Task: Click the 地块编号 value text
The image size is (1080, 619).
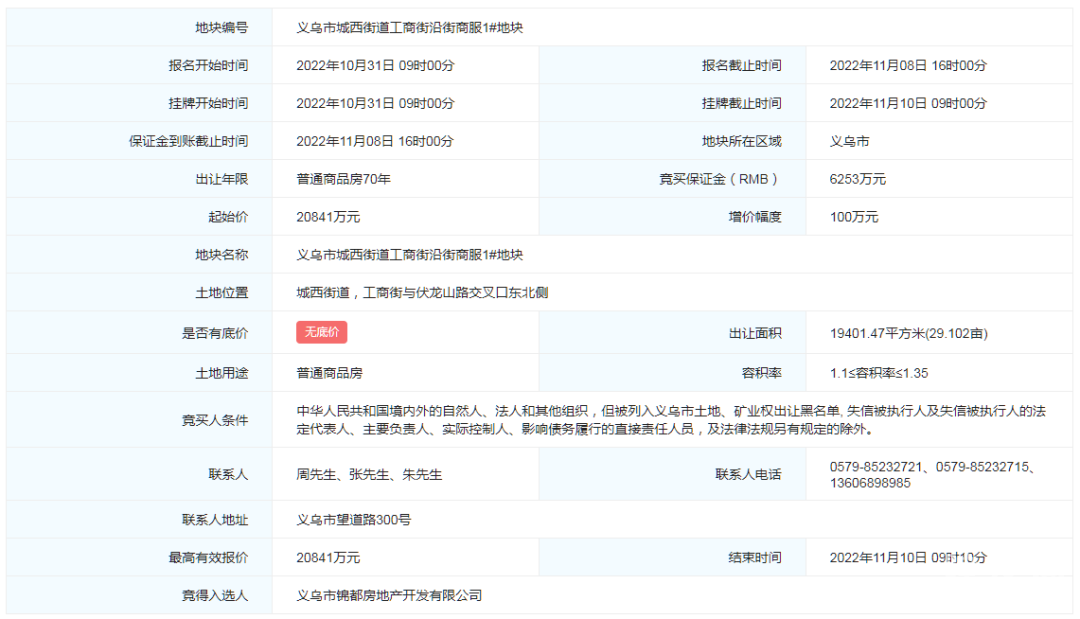Action: tap(409, 28)
